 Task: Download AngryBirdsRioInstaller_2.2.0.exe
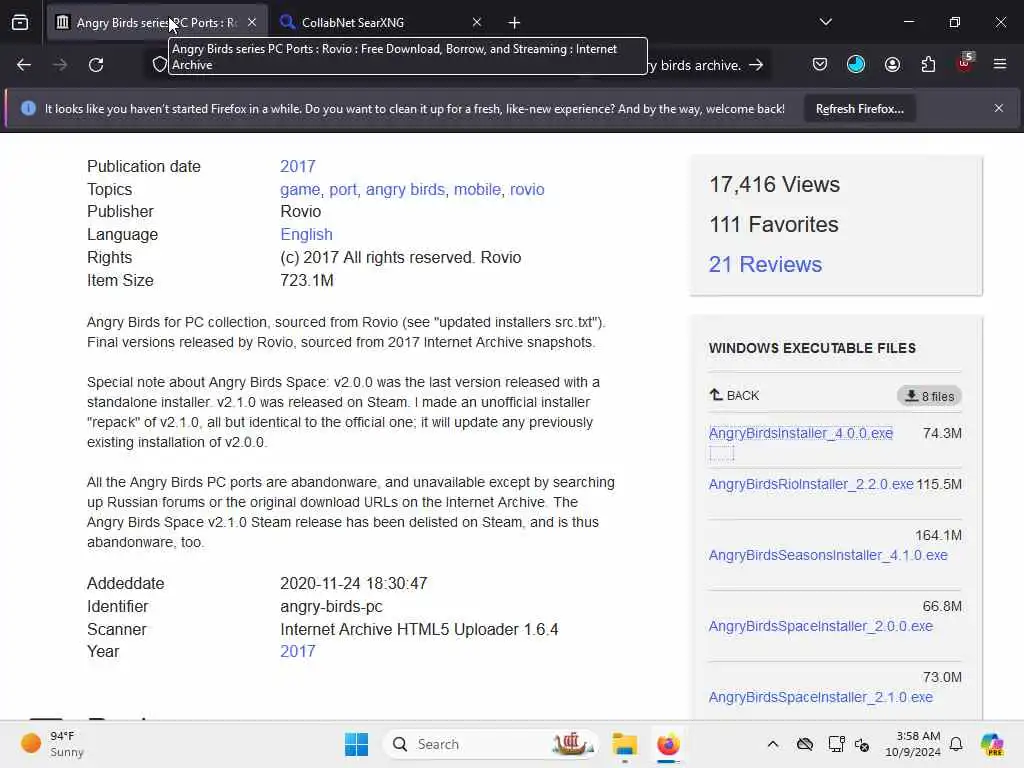click(x=811, y=485)
